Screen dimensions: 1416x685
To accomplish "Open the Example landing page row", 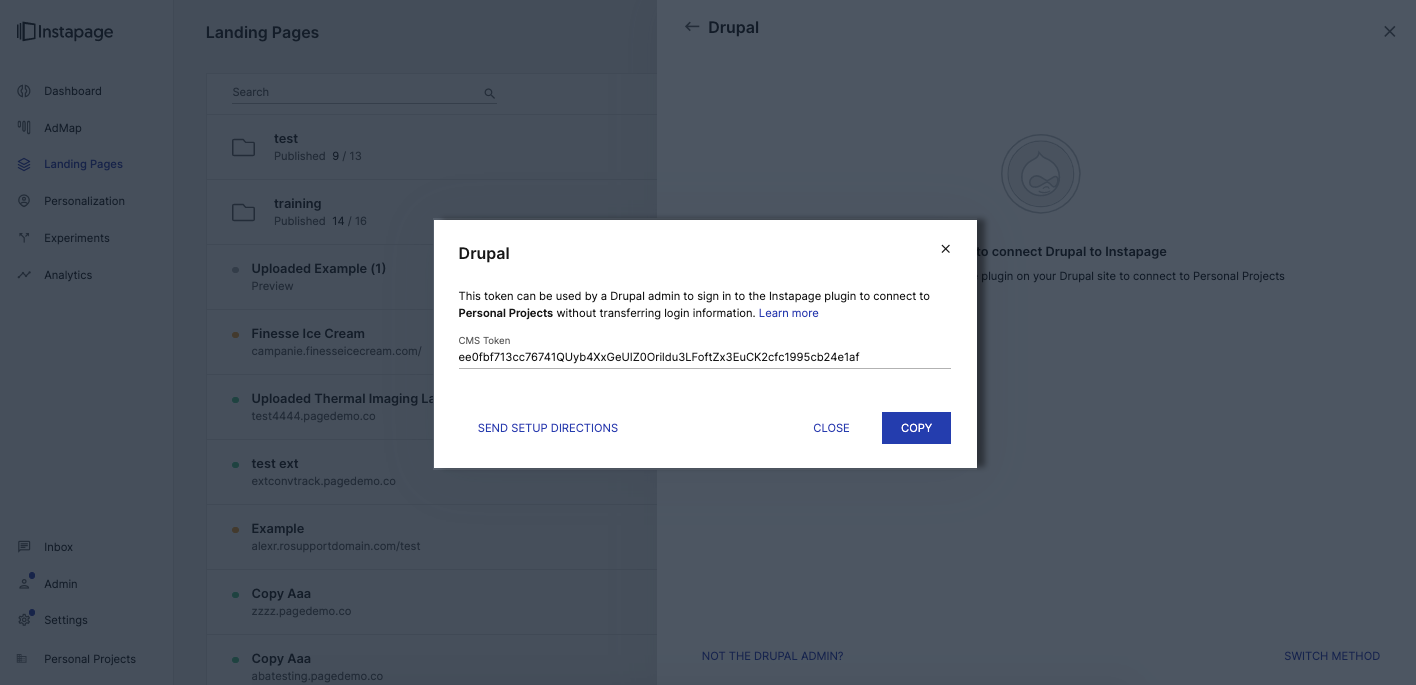I will pos(430,537).
